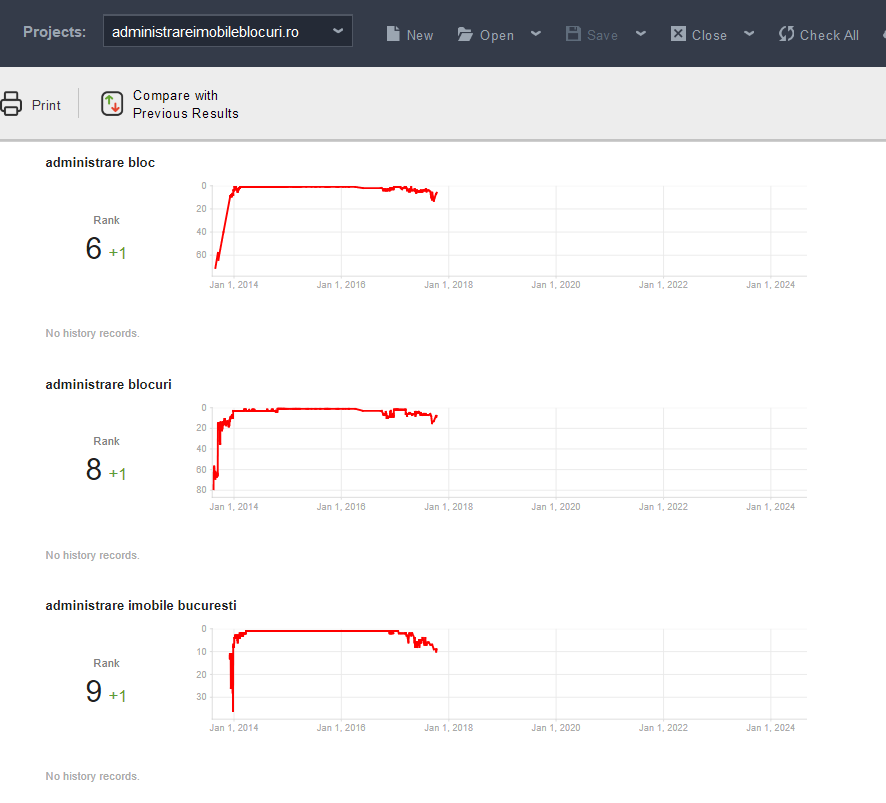The height and width of the screenshot is (803, 886).
Task: Click the Open project folder icon
Action: 465,33
